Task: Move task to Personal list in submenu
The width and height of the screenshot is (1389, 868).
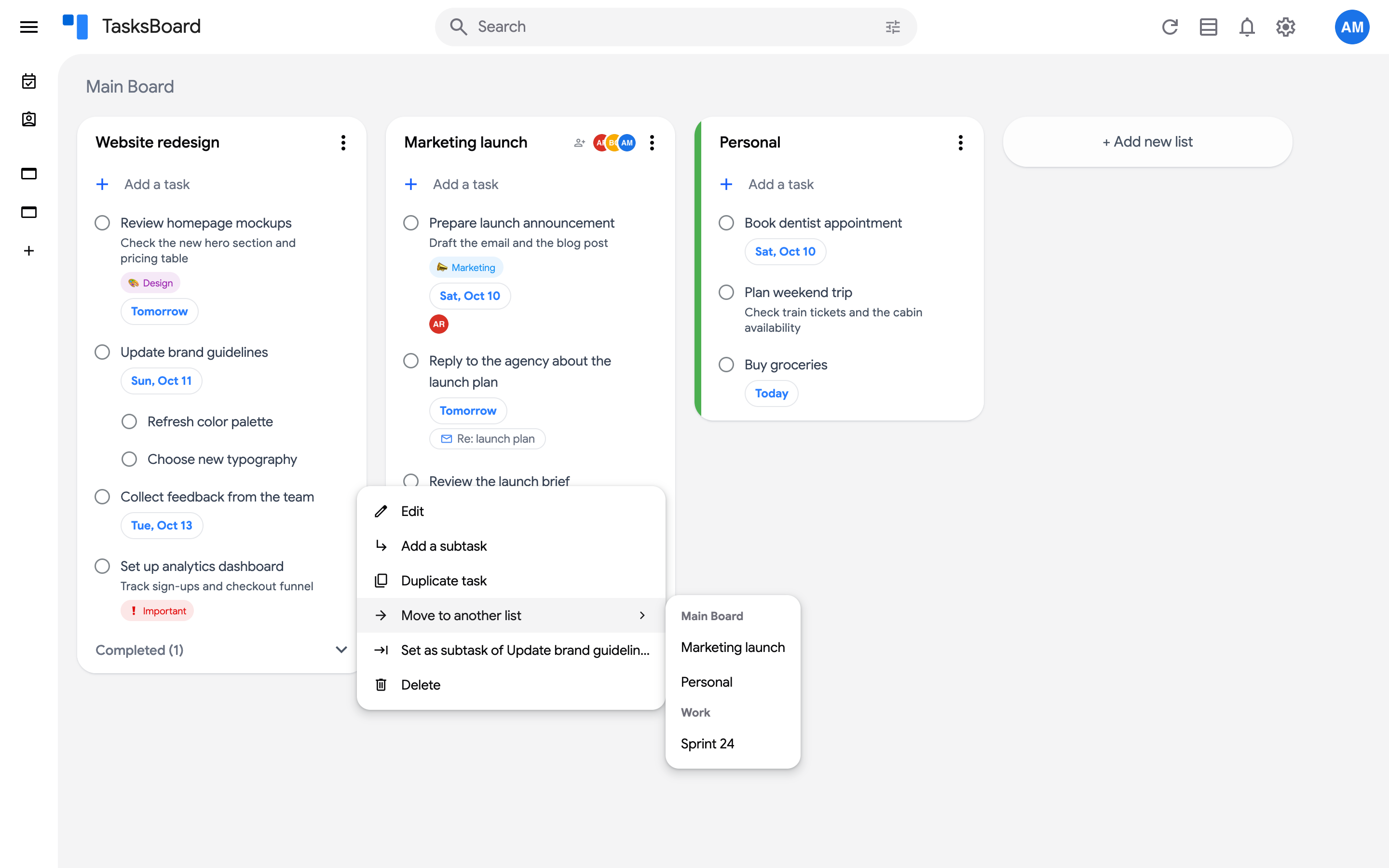Action: point(733,682)
